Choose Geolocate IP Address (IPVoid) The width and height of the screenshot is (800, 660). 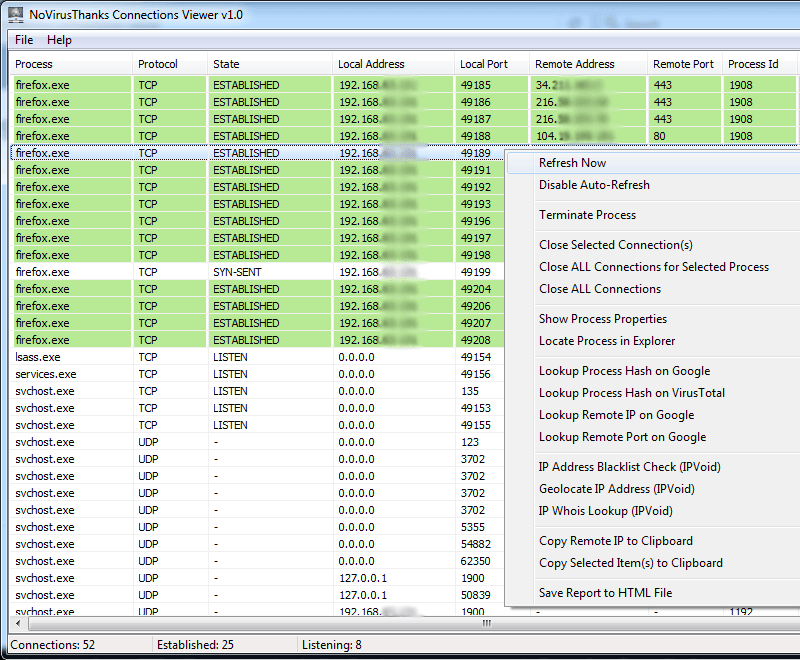[x=616, y=489]
